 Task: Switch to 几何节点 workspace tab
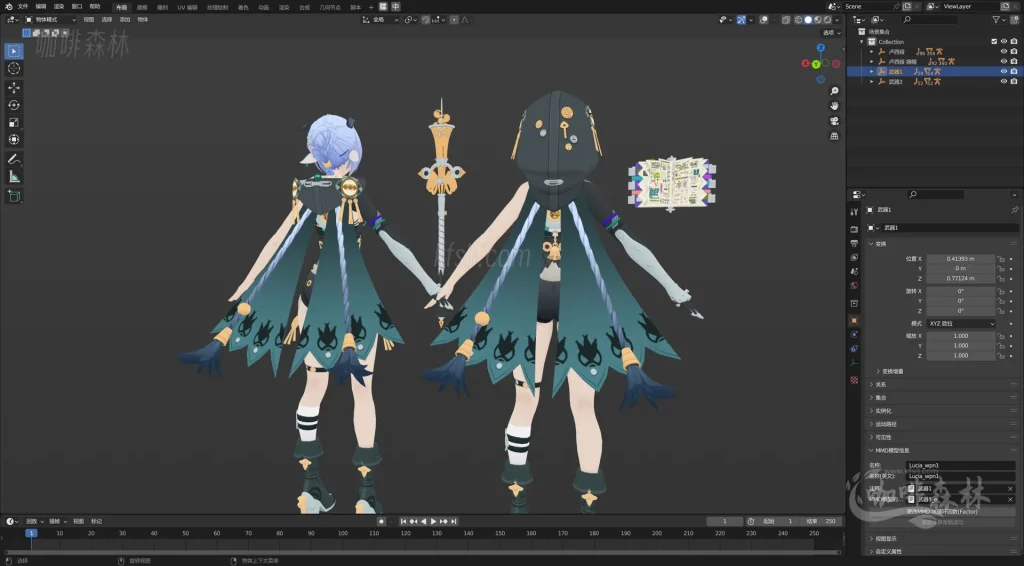(x=329, y=7)
